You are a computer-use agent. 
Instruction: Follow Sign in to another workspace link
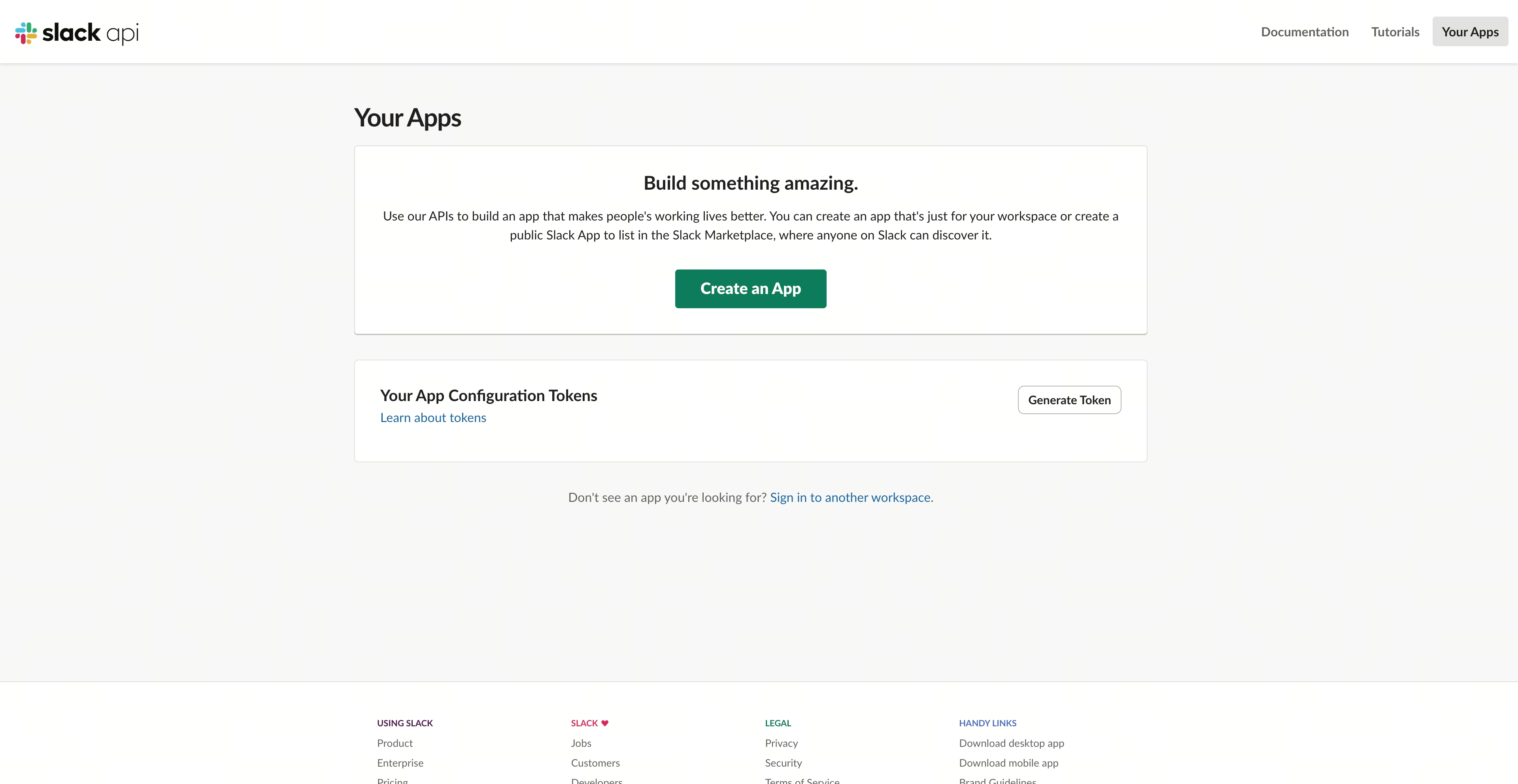(850, 497)
